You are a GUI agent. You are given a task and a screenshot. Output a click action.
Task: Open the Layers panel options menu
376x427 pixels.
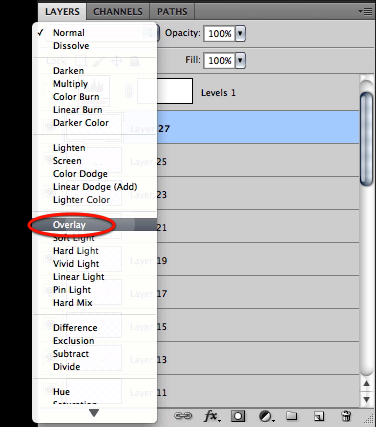point(366,12)
